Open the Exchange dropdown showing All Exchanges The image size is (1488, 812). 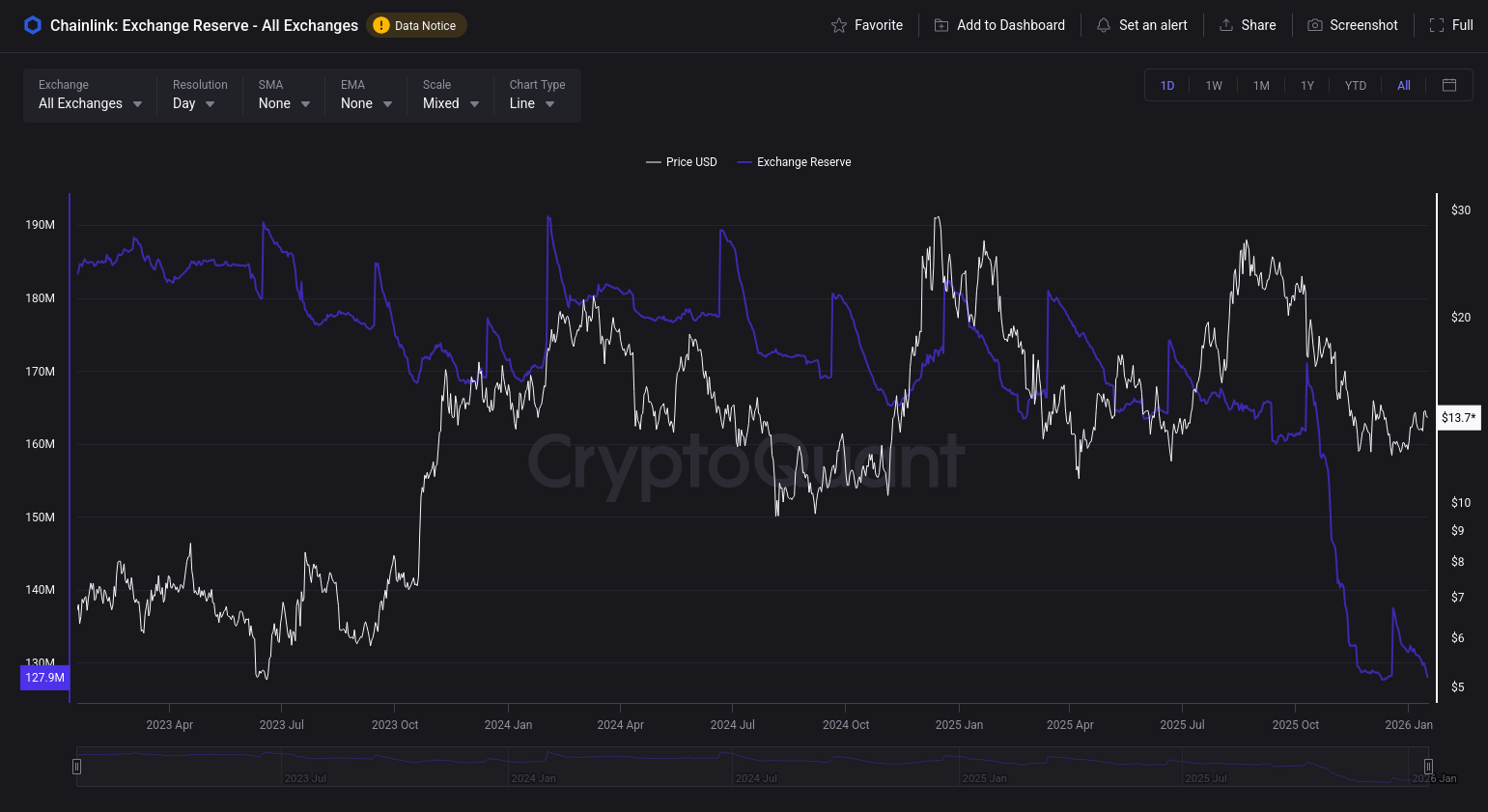tap(90, 96)
